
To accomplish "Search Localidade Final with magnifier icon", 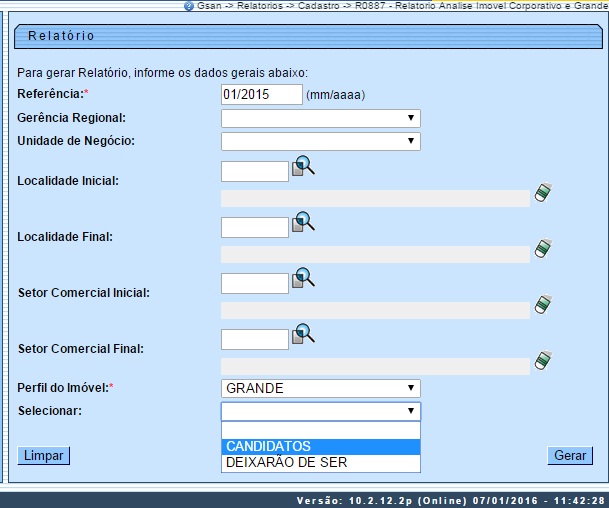I will pyautogui.click(x=303, y=222).
